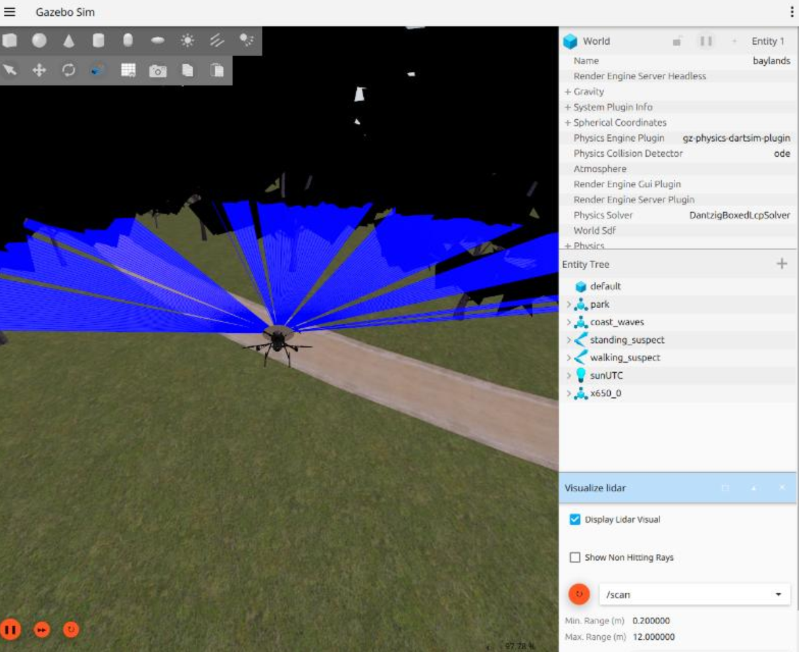Click the World Sdf property row
Screen dimensions: 799x652
click(678, 230)
